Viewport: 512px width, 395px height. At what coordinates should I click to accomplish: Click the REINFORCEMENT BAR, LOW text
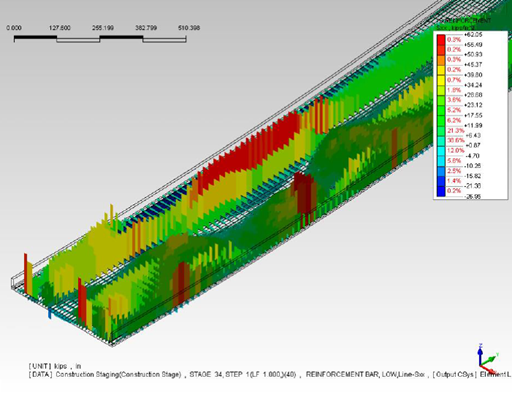(351, 374)
